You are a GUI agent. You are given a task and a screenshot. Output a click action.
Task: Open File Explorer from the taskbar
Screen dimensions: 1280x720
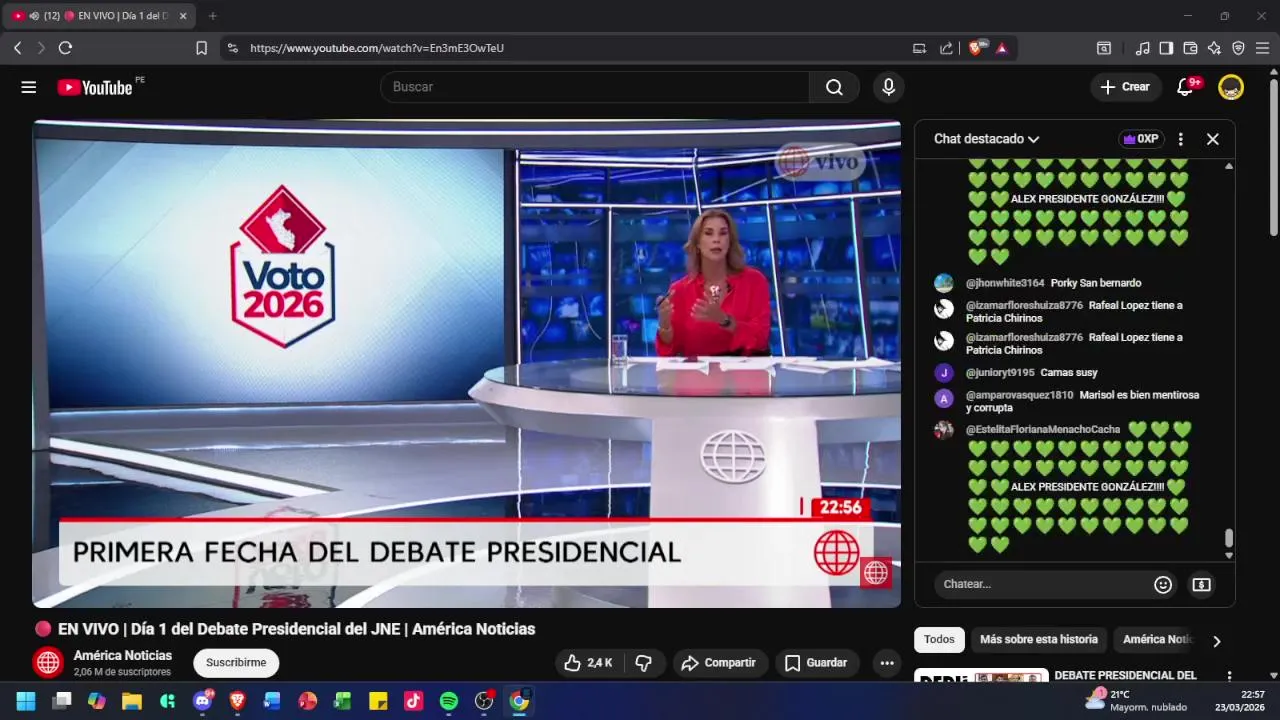tap(131, 701)
